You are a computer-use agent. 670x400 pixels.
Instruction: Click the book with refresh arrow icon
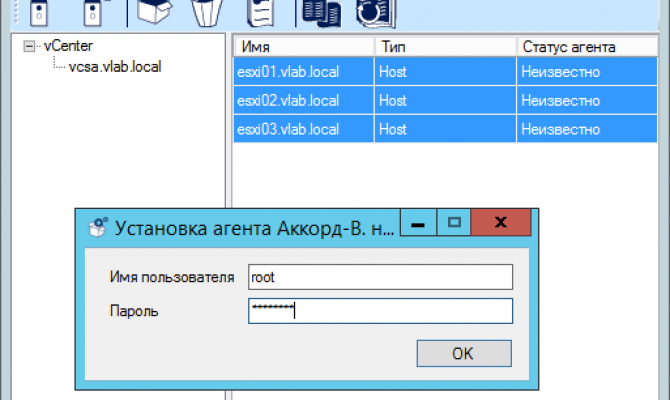[x=376, y=13]
